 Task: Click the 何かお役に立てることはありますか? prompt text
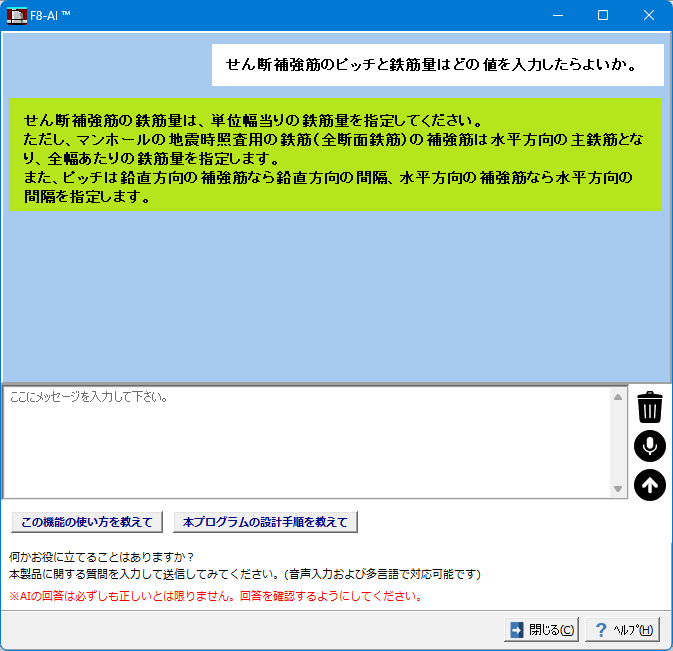(x=101, y=557)
